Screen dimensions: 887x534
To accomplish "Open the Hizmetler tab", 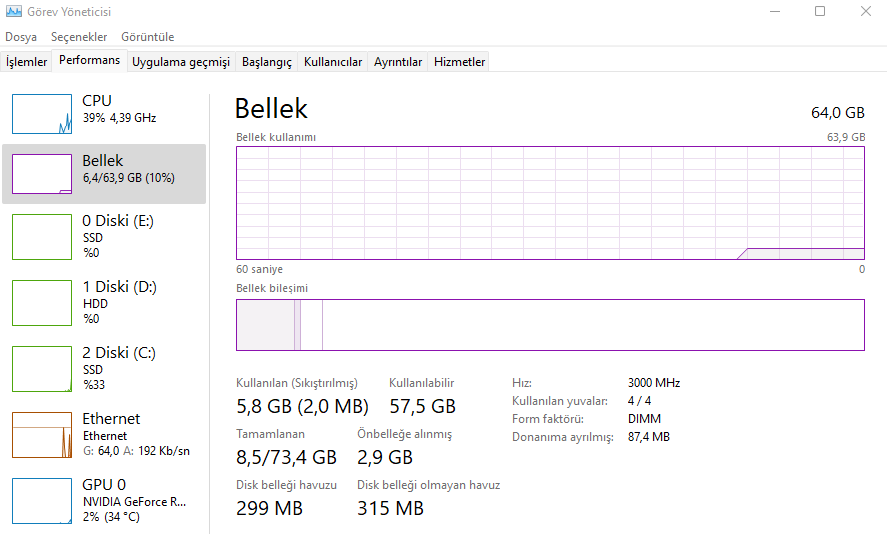I will [x=459, y=62].
